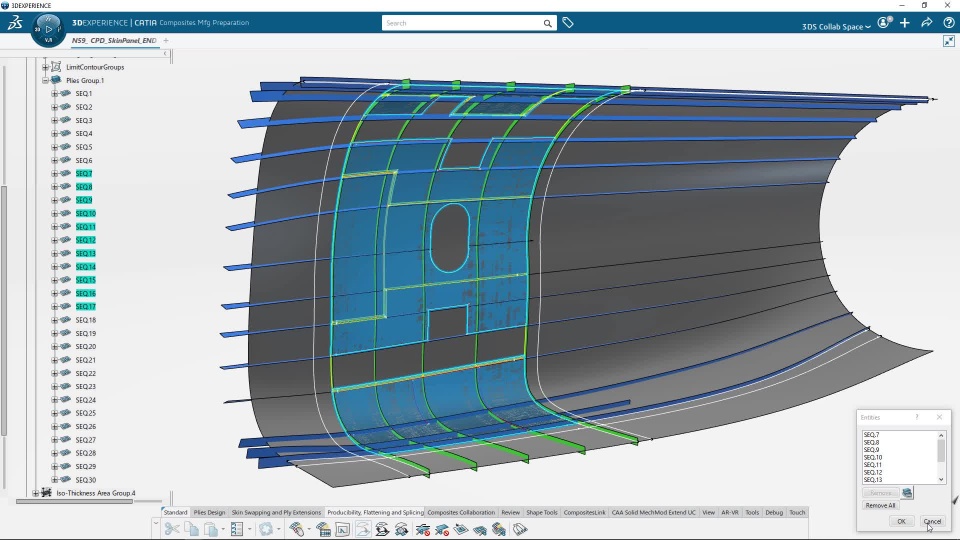The image size is (960, 540).
Task: Open the AR-VR tab
Action: [x=730, y=512]
